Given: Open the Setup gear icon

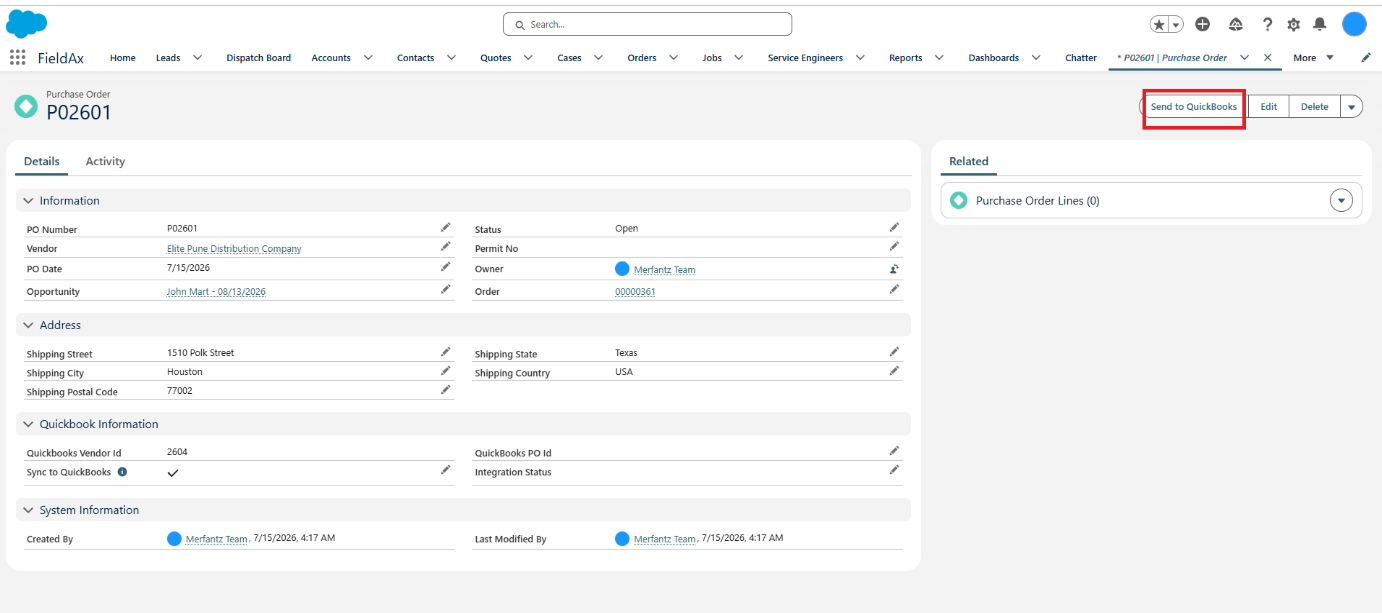Looking at the screenshot, I should tap(1294, 24).
